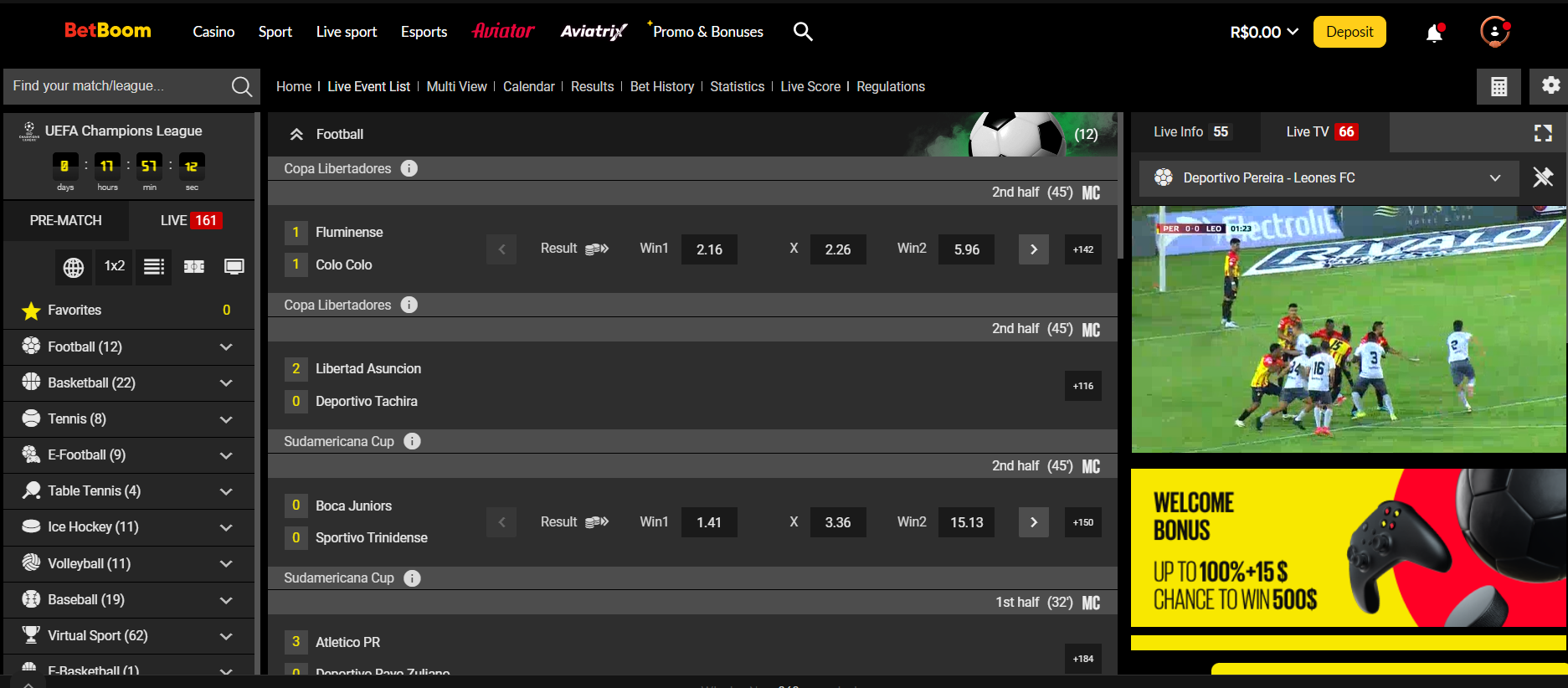Show next market for Fluminense match
Screen dimensions: 1568x688
(x=1034, y=249)
